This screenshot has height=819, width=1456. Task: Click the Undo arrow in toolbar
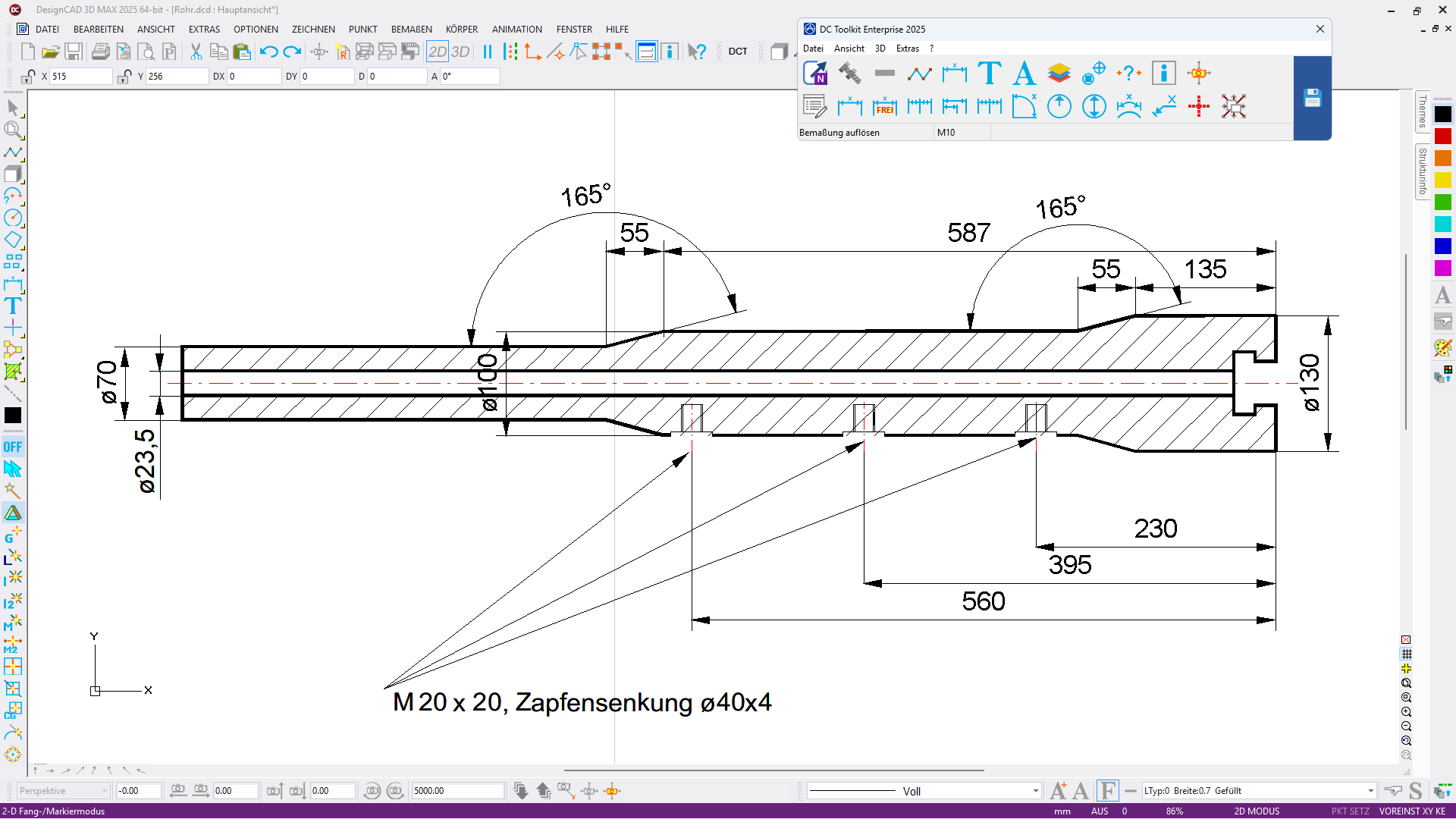(268, 52)
